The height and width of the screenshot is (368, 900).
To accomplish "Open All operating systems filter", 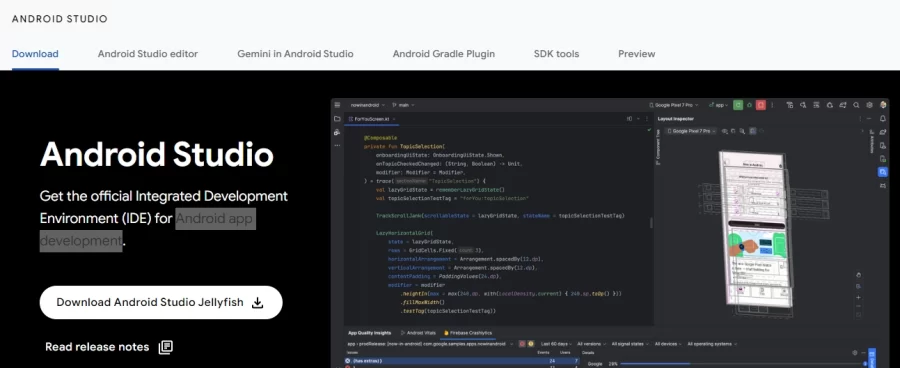I will coord(712,344).
